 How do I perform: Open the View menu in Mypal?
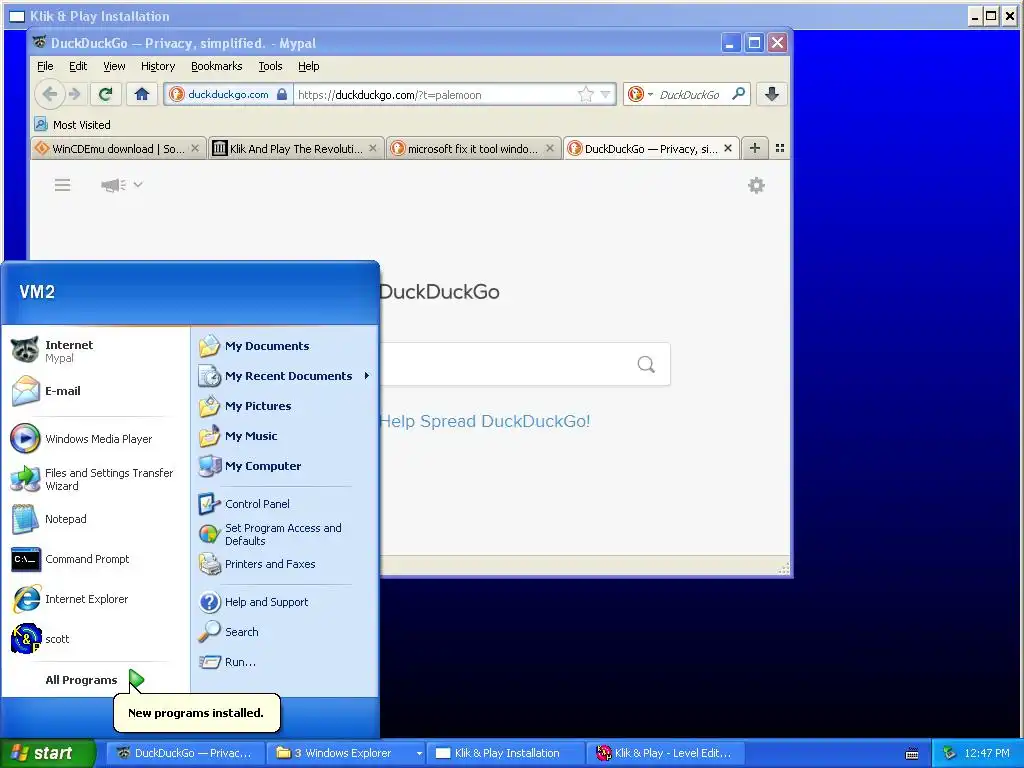coord(114,66)
